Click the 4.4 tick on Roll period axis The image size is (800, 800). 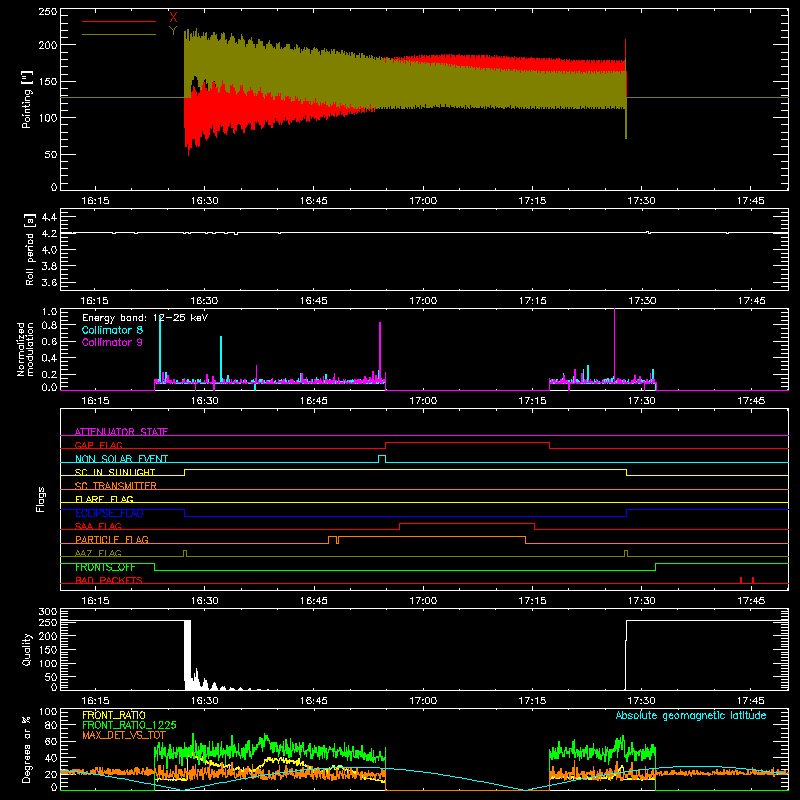pyautogui.click(x=49, y=217)
